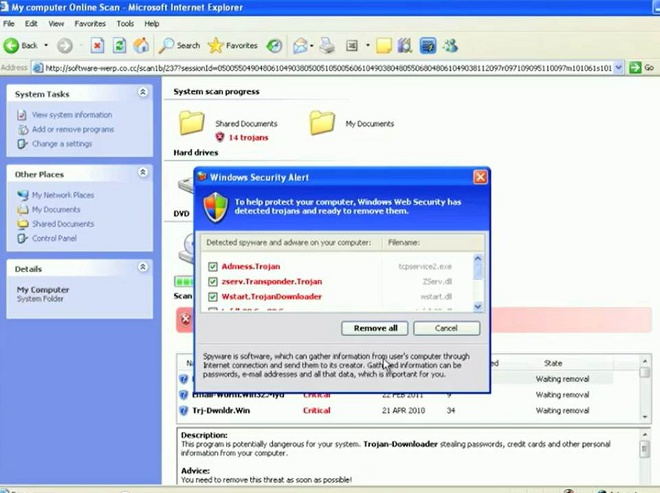Open the Back button history dropdown
The height and width of the screenshot is (493, 660).
click(x=46, y=45)
